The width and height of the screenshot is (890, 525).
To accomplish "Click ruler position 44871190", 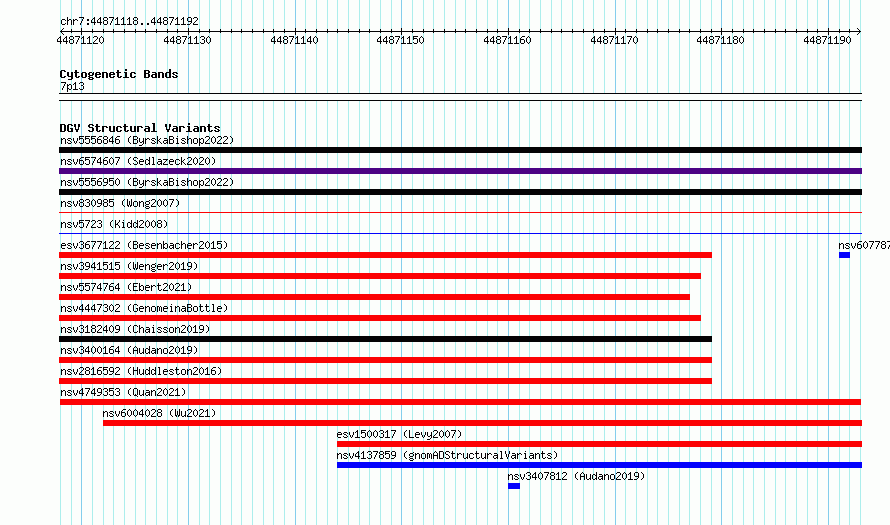I will click(x=828, y=40).
